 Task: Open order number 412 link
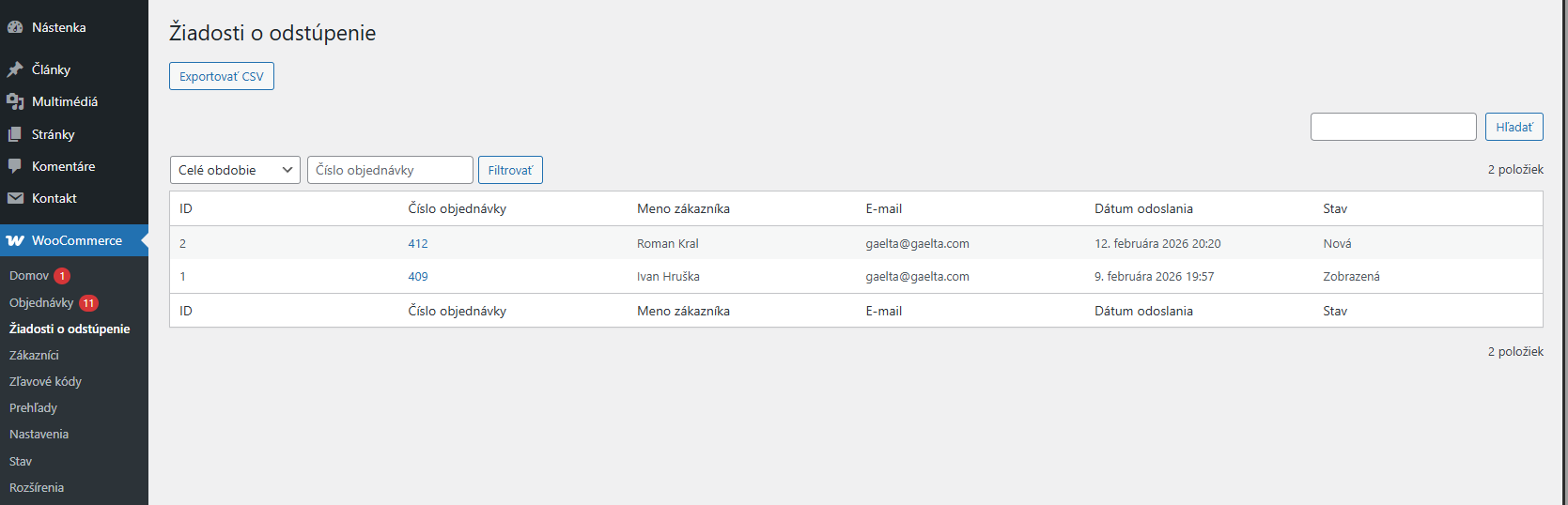coord(418,243)
